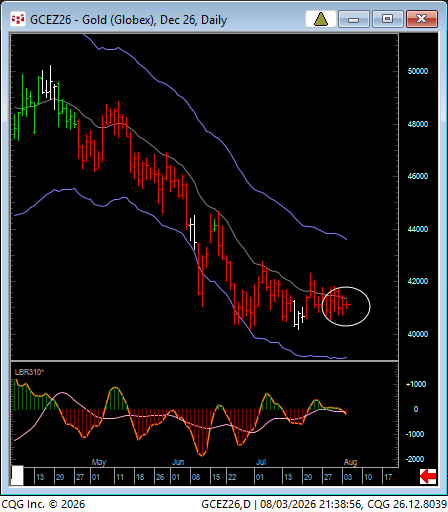Click date 10 on the time axis
This screenshot has height=512, width=448.
pos(368,477)
